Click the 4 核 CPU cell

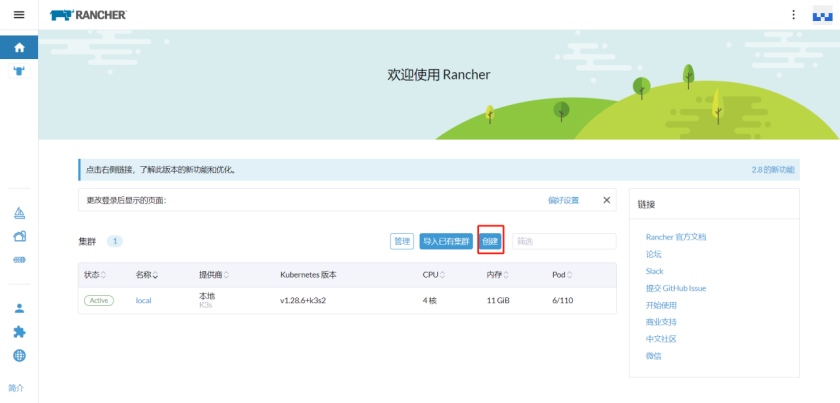pyautogui.click(x=430, y=301)
